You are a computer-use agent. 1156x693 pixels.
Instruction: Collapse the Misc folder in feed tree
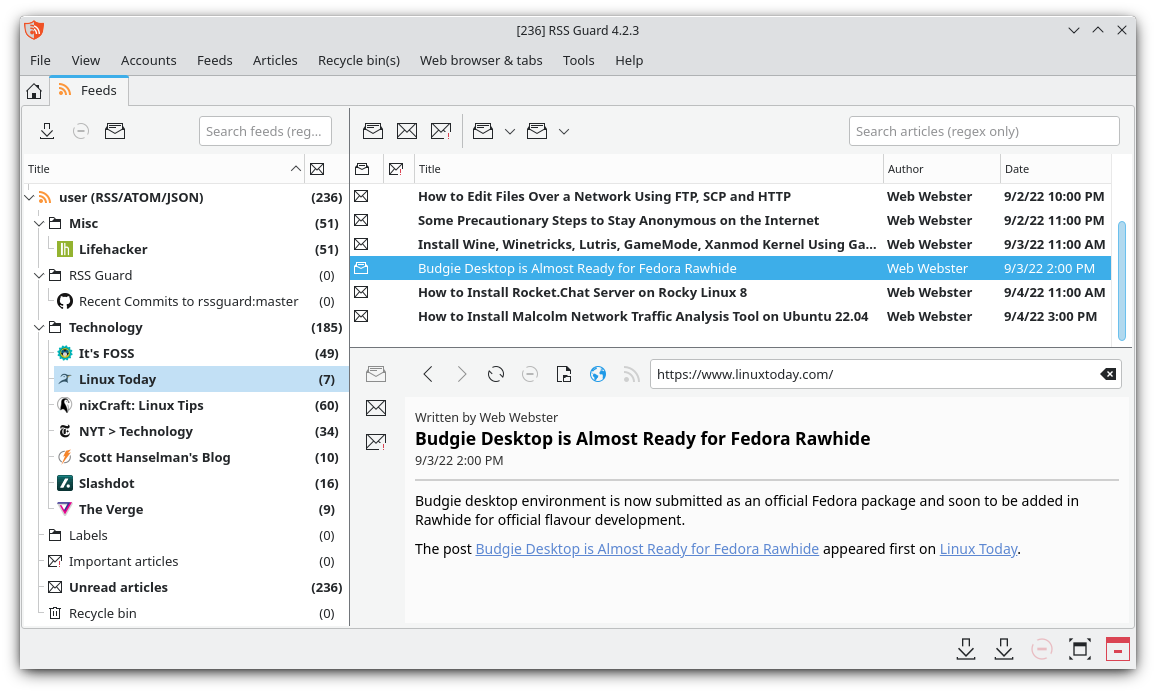[x=39, y=223]
